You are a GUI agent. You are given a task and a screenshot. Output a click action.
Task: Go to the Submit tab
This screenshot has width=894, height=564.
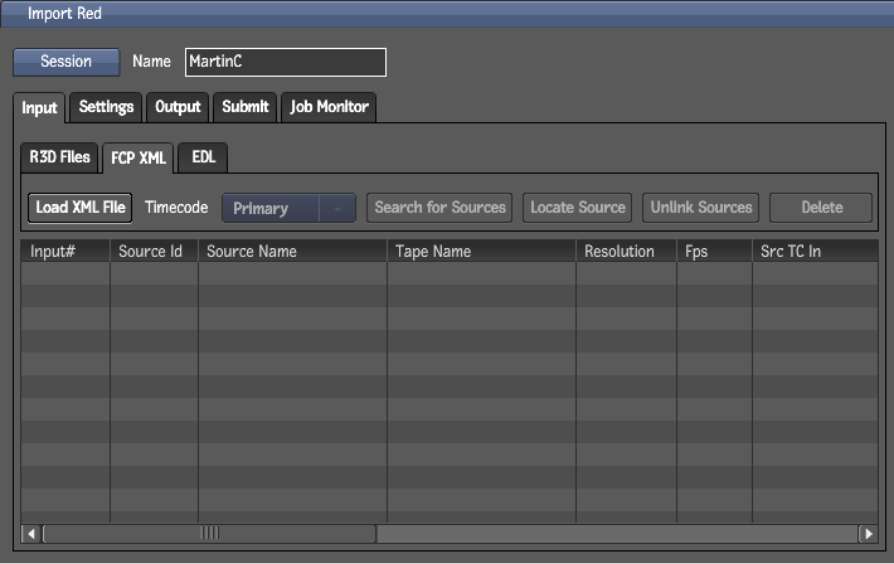[245, 107]
